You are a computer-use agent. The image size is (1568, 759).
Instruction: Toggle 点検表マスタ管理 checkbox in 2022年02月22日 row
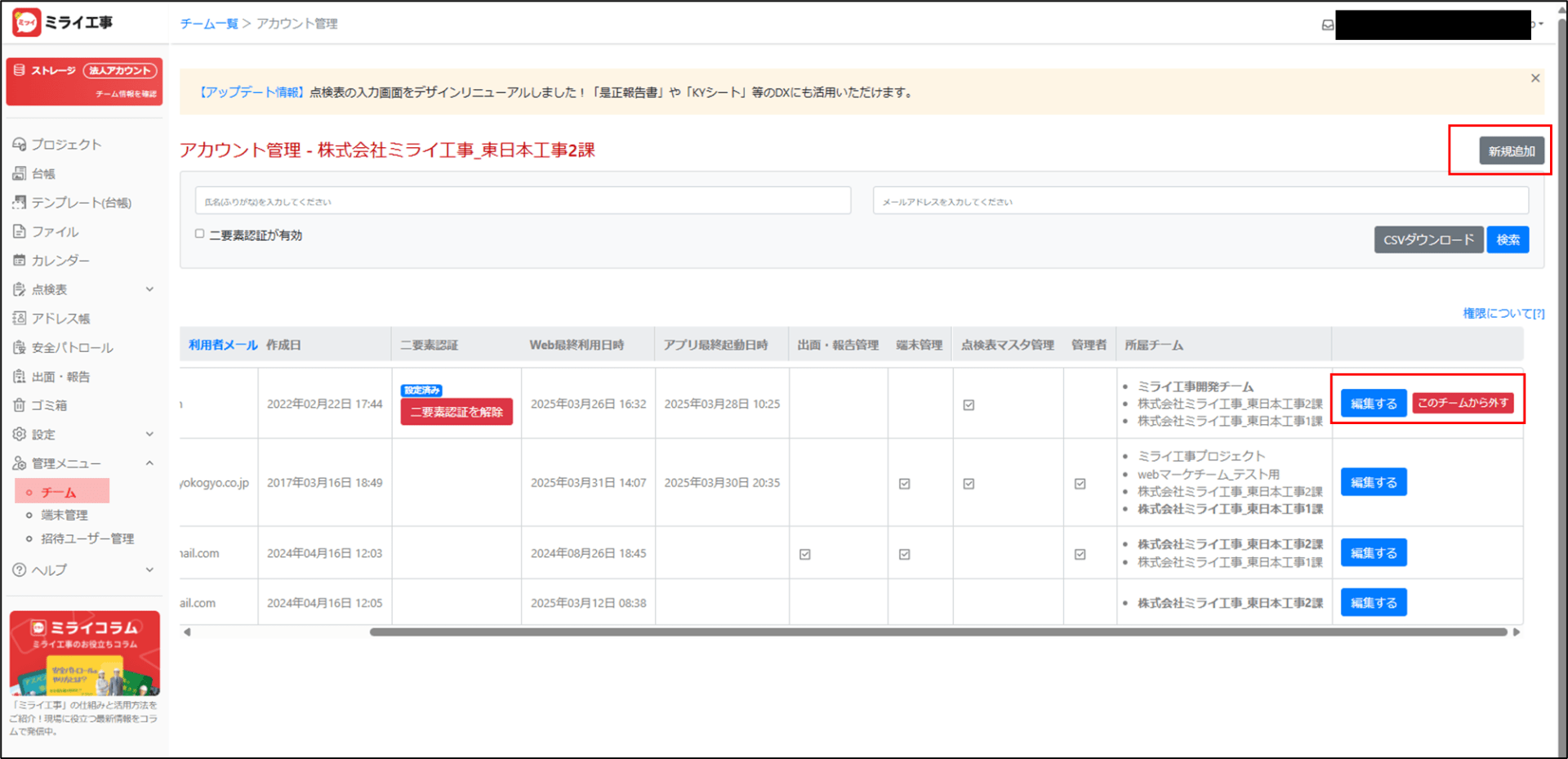pyautogui.click(x=969, y=404)
